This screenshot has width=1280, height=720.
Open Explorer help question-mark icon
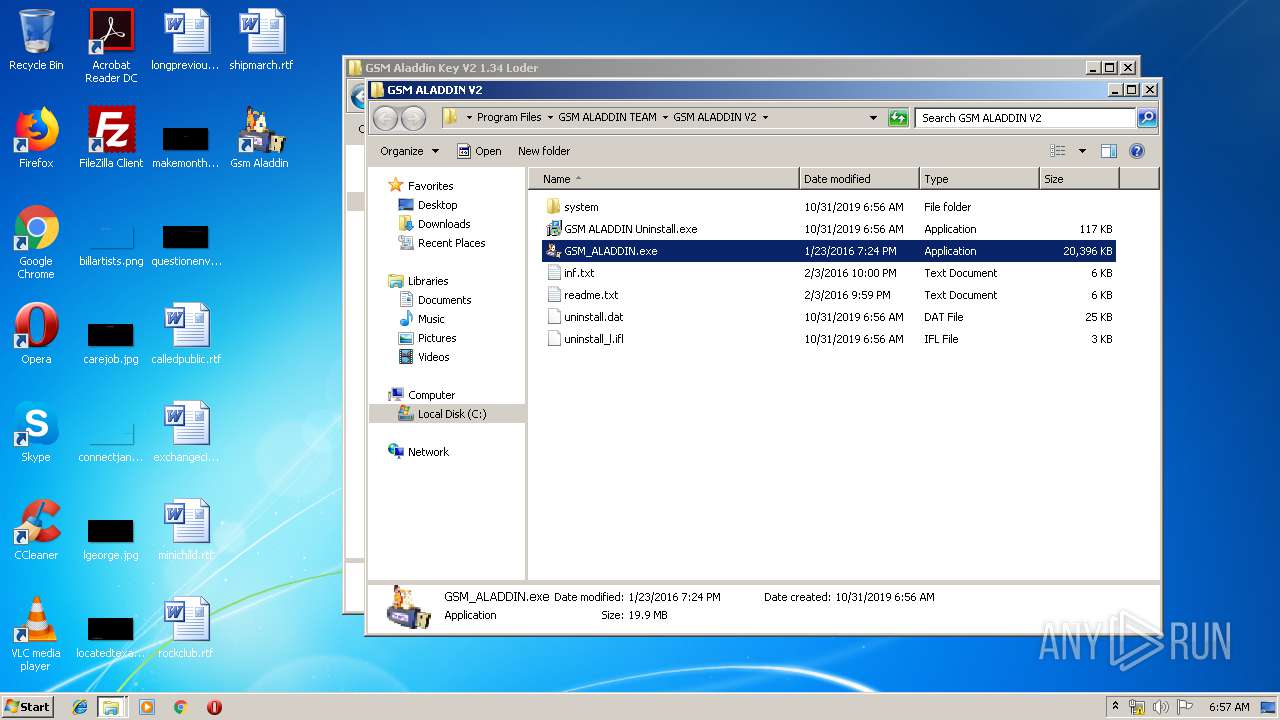pyautogui.click(x=1136, y=151)
